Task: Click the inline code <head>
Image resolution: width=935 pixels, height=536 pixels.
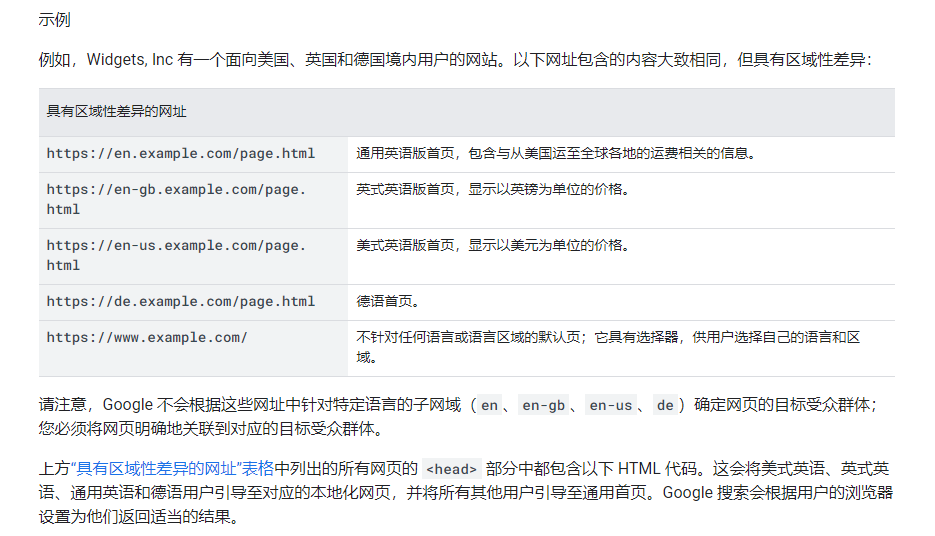Action: [451, 469]
